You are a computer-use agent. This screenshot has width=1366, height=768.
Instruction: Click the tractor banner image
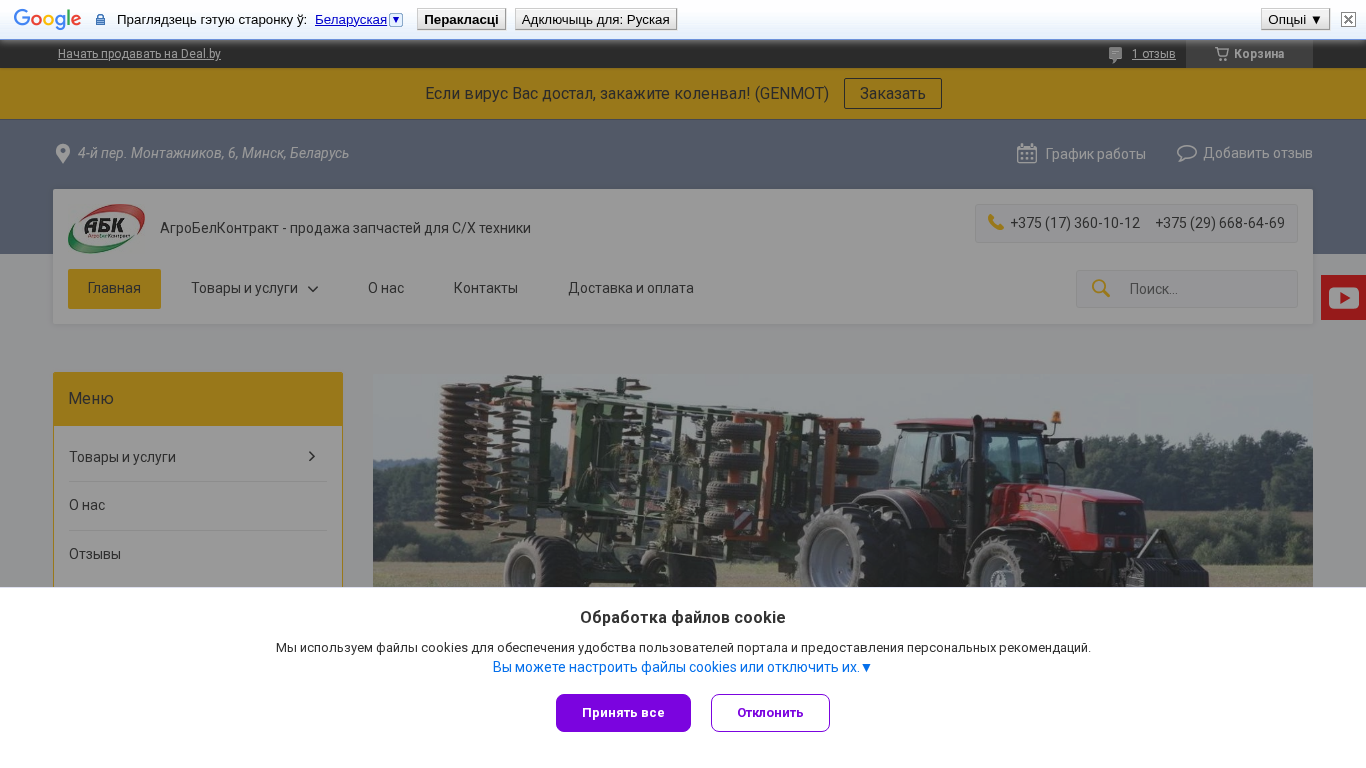point(843,480)
